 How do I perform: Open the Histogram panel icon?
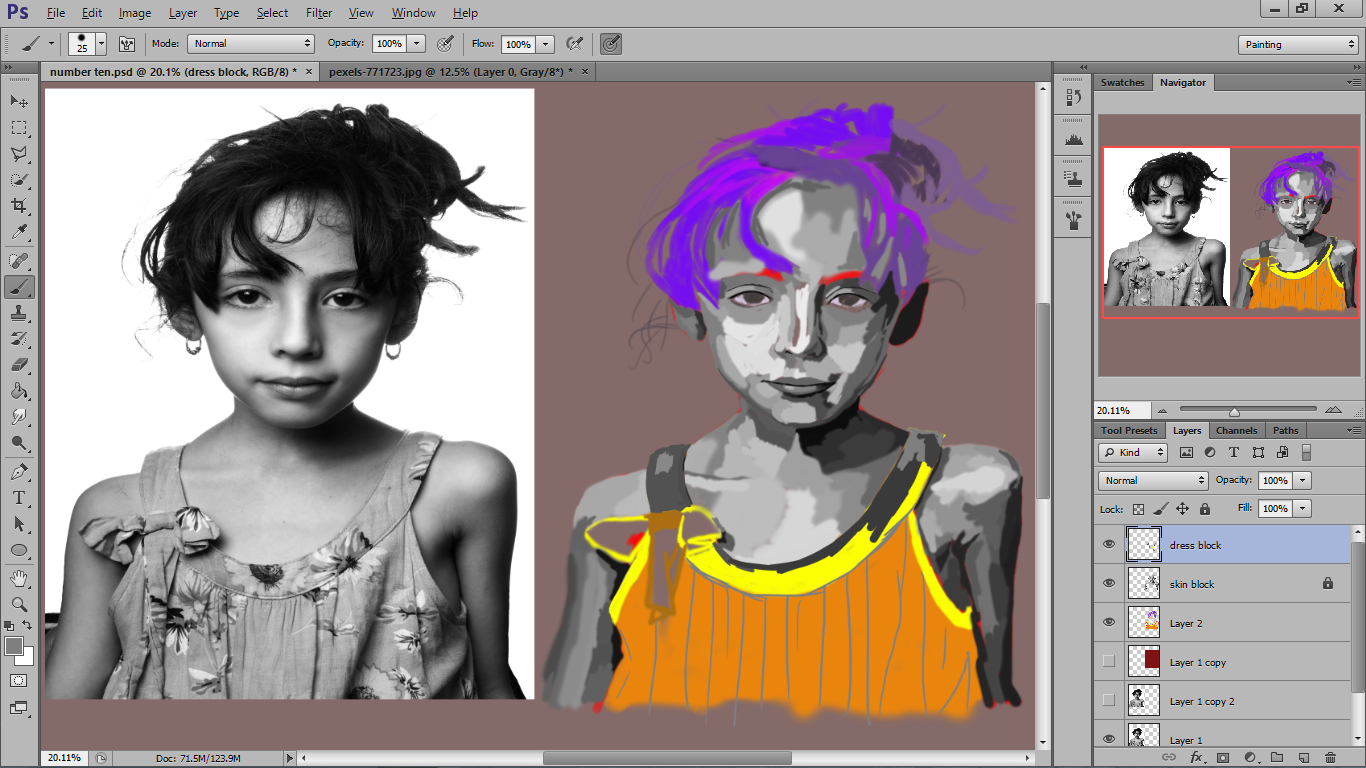pyautogui.click(x=1074, y=139)
